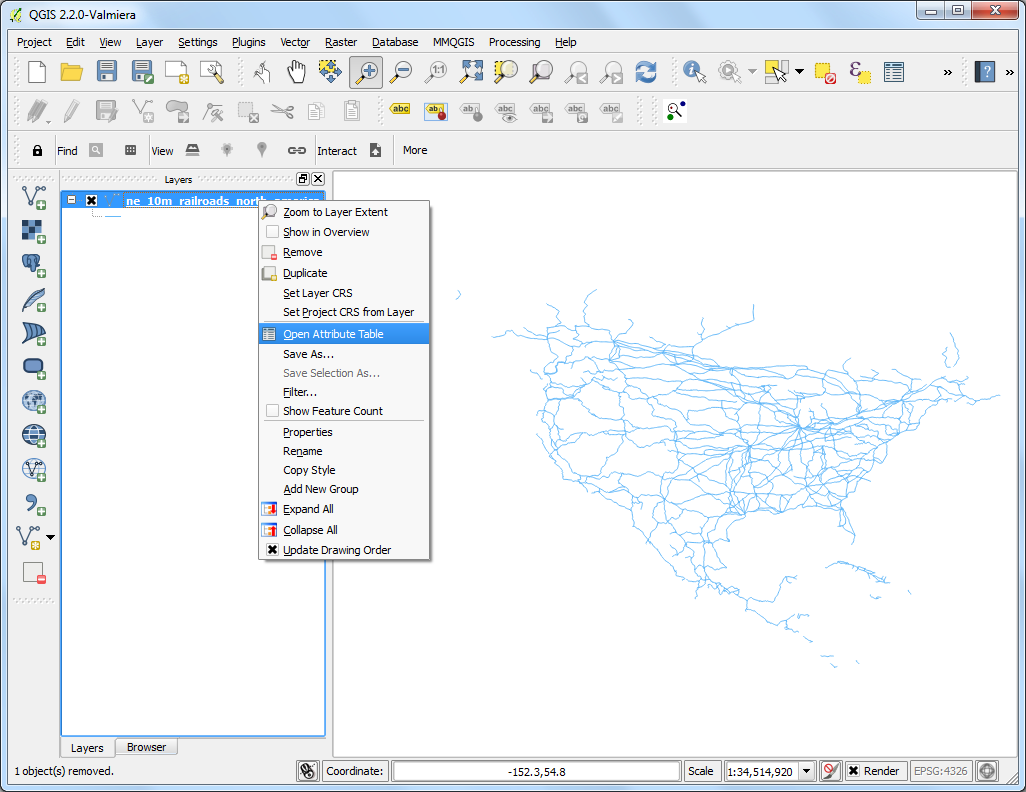The image size is (1026, 792).
Task: Choose Open Attribute Table from context menu
Action: coord(344,334)
